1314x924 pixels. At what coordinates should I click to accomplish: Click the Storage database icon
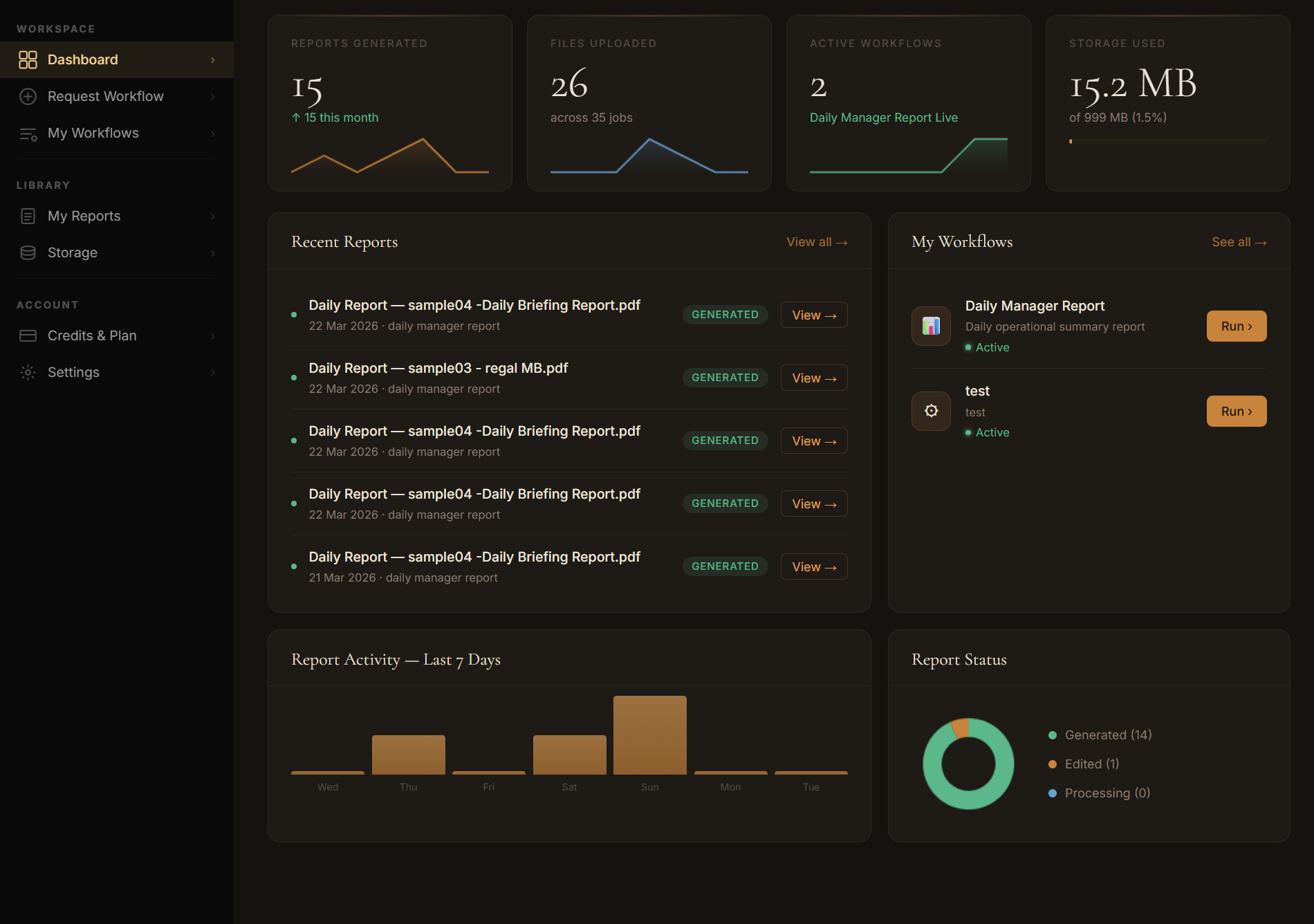point(28,252)
